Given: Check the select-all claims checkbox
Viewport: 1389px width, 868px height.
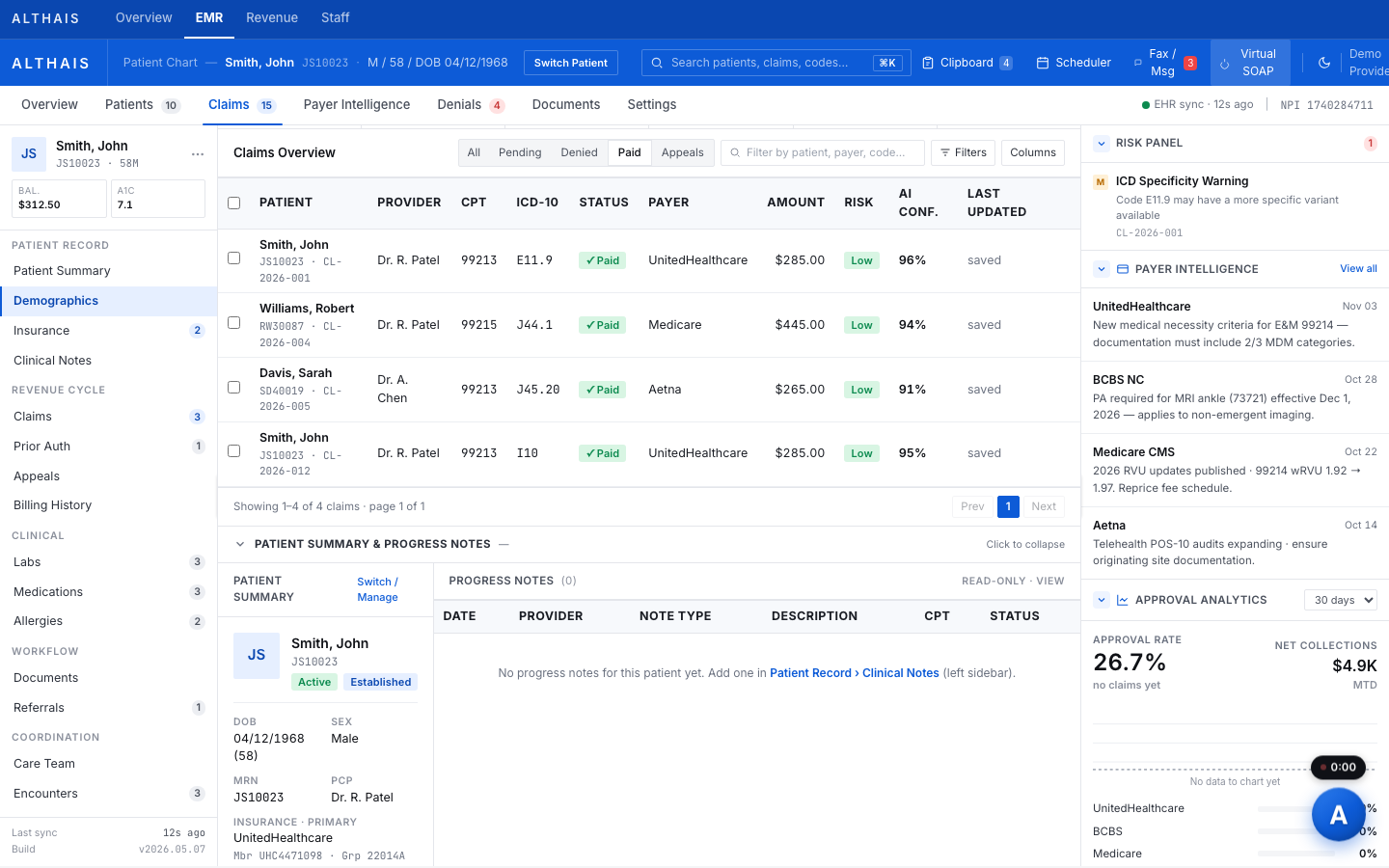Looking at the screenshot, I should [x=233, y=203].
